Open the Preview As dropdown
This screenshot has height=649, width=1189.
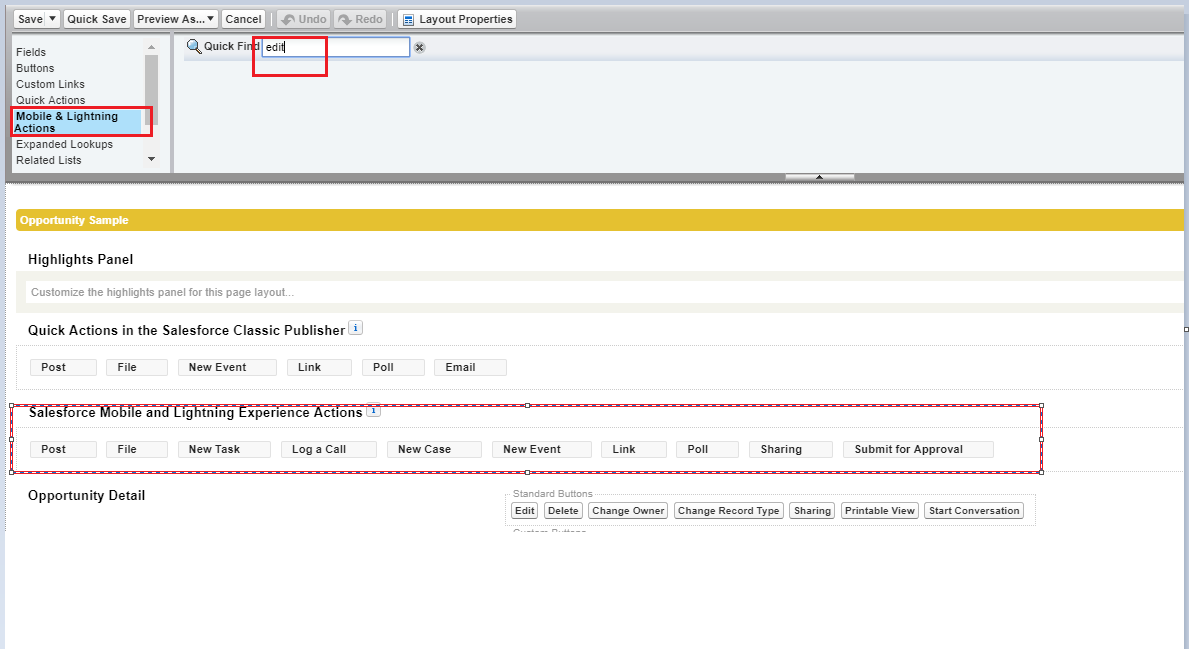pos(176,19)
